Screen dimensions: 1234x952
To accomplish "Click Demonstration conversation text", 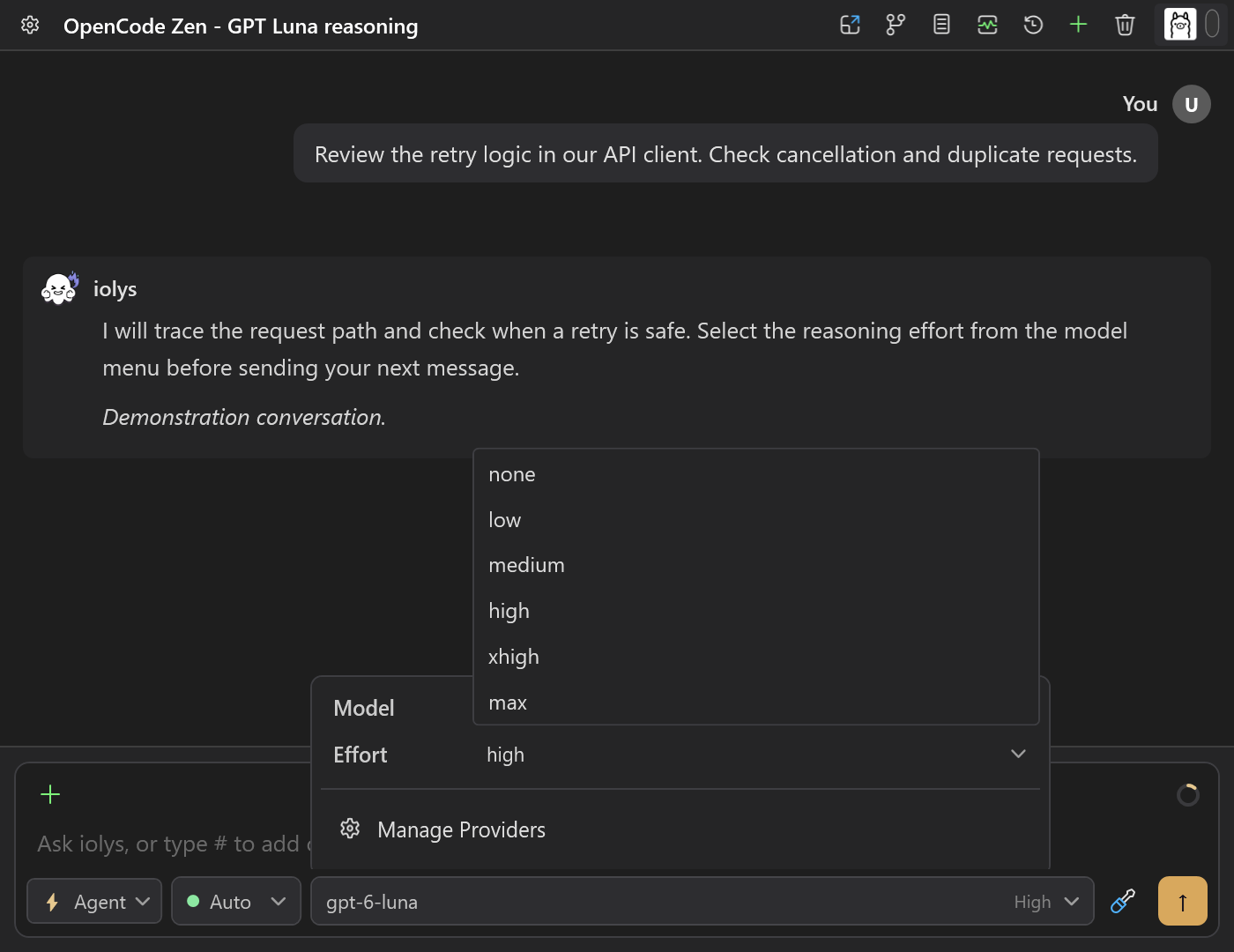I will 244,417.
